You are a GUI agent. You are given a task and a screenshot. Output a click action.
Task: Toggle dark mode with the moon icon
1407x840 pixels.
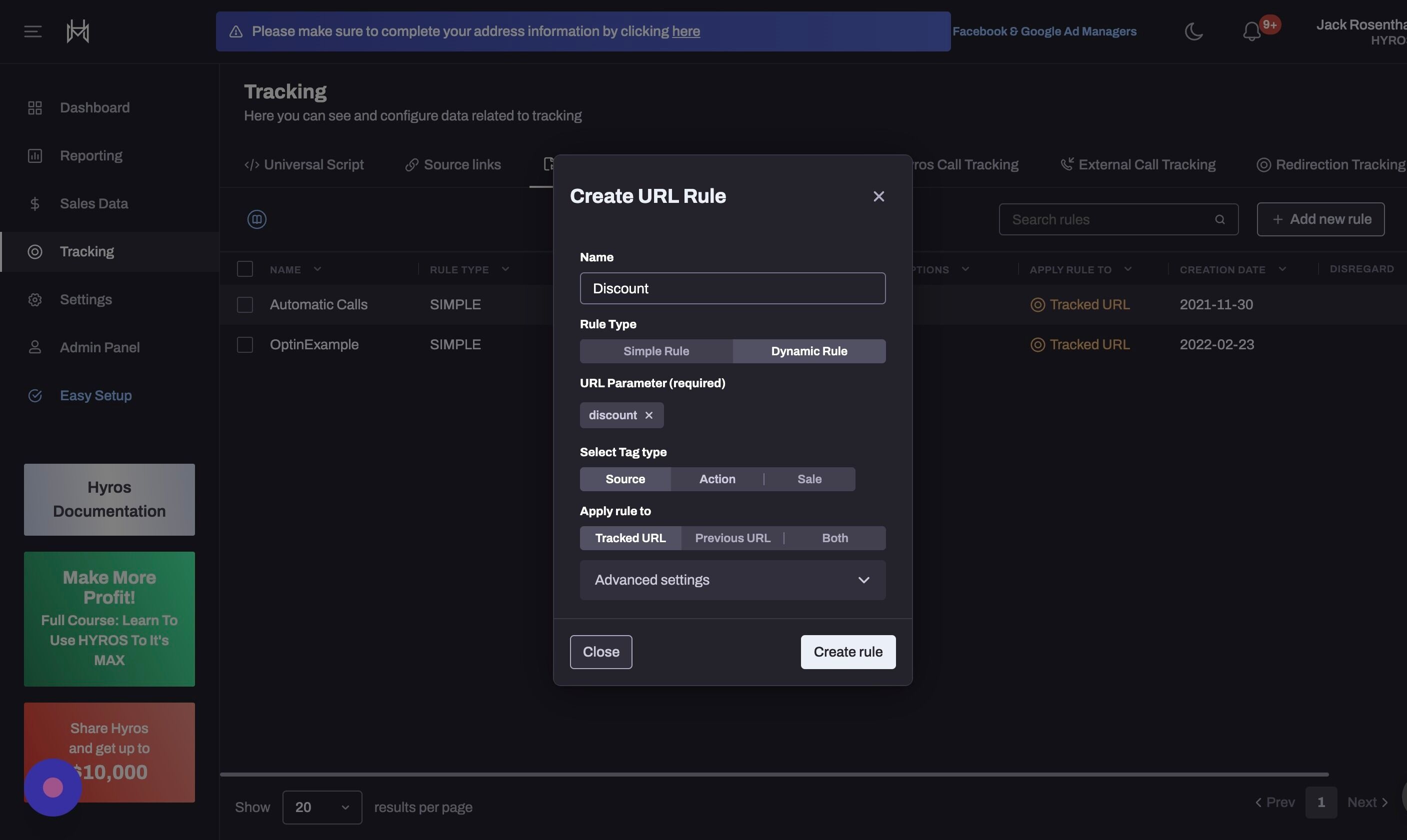tap(1193, 31)
